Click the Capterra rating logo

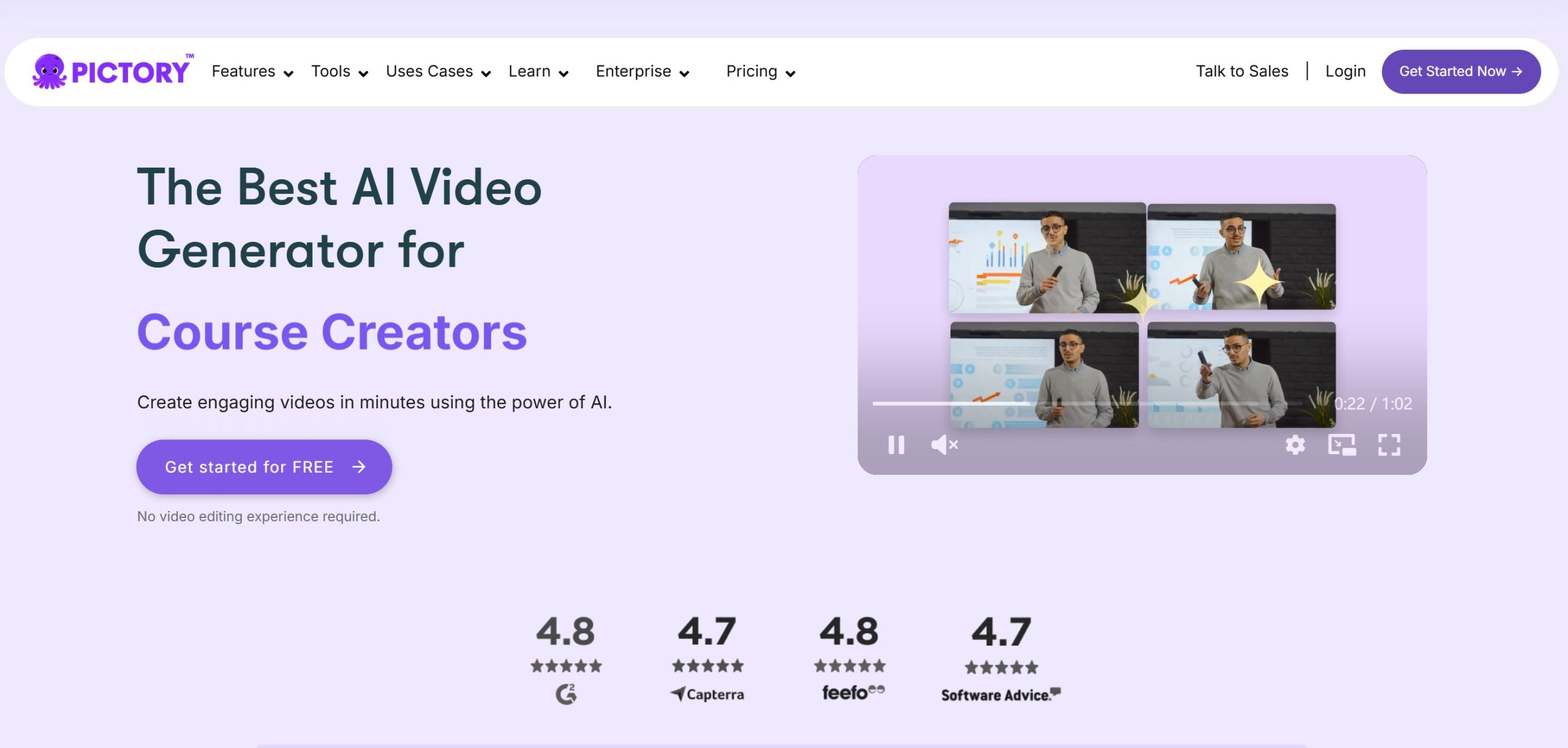[707, 694]
